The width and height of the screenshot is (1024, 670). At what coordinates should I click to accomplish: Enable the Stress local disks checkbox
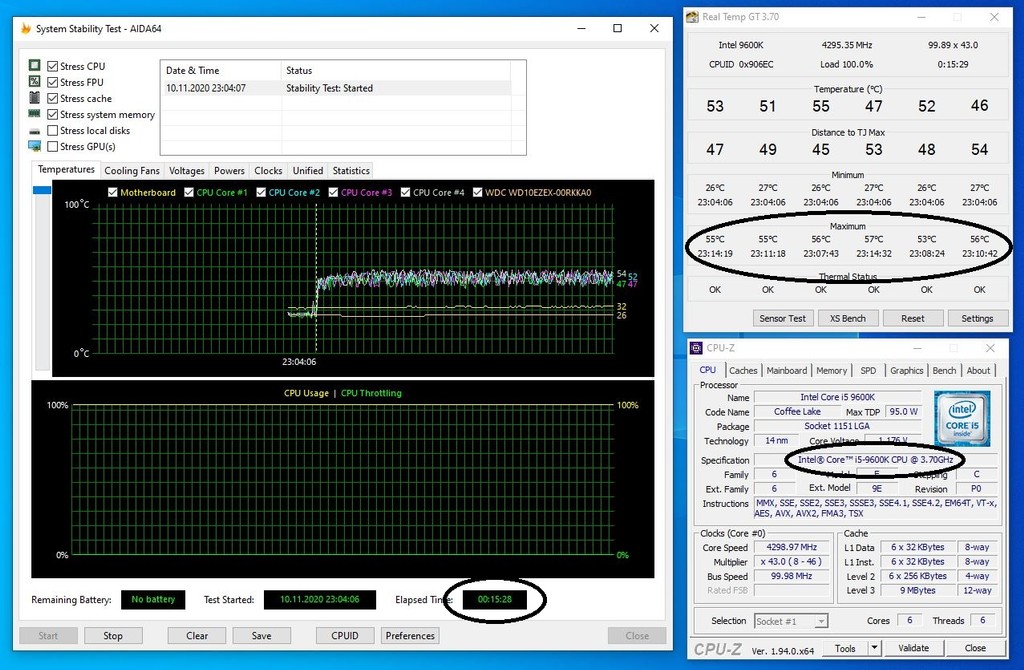53,131
